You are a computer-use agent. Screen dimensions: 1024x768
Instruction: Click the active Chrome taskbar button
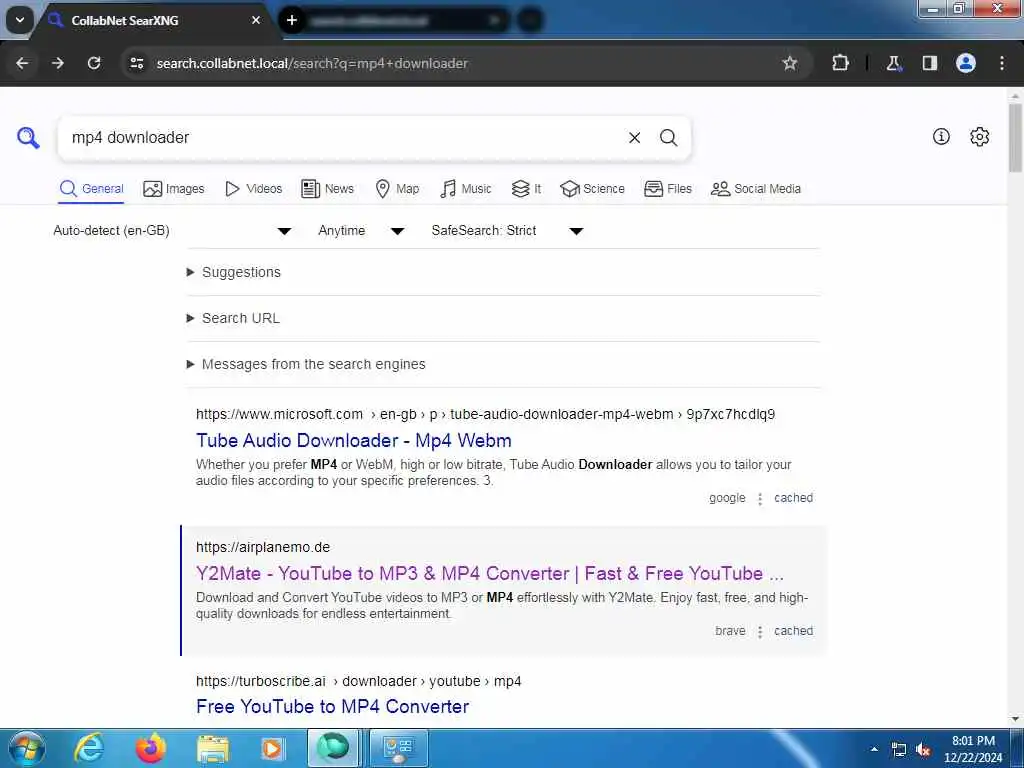click(333, 748)
